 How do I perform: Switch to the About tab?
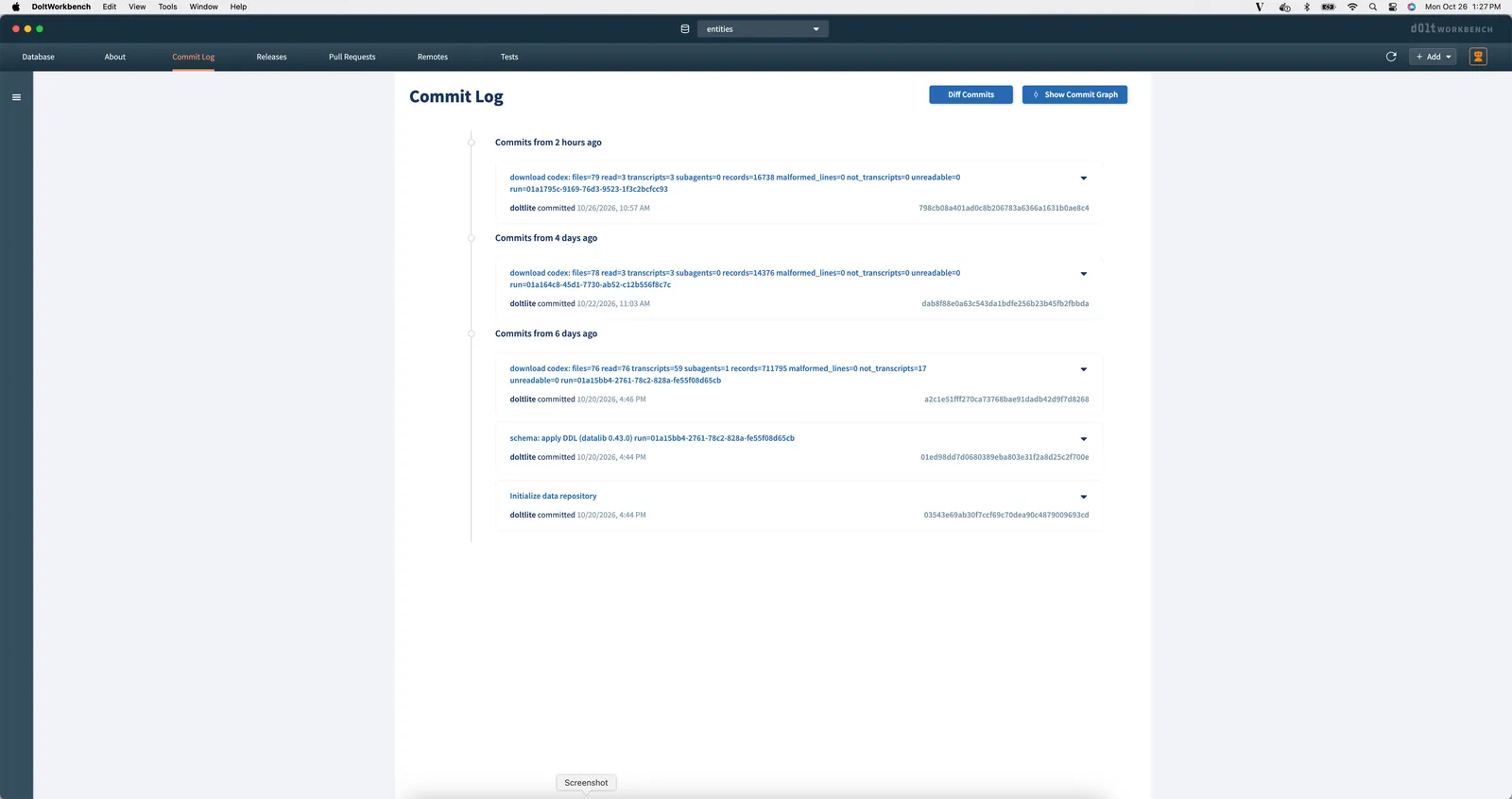coord(115,57)
